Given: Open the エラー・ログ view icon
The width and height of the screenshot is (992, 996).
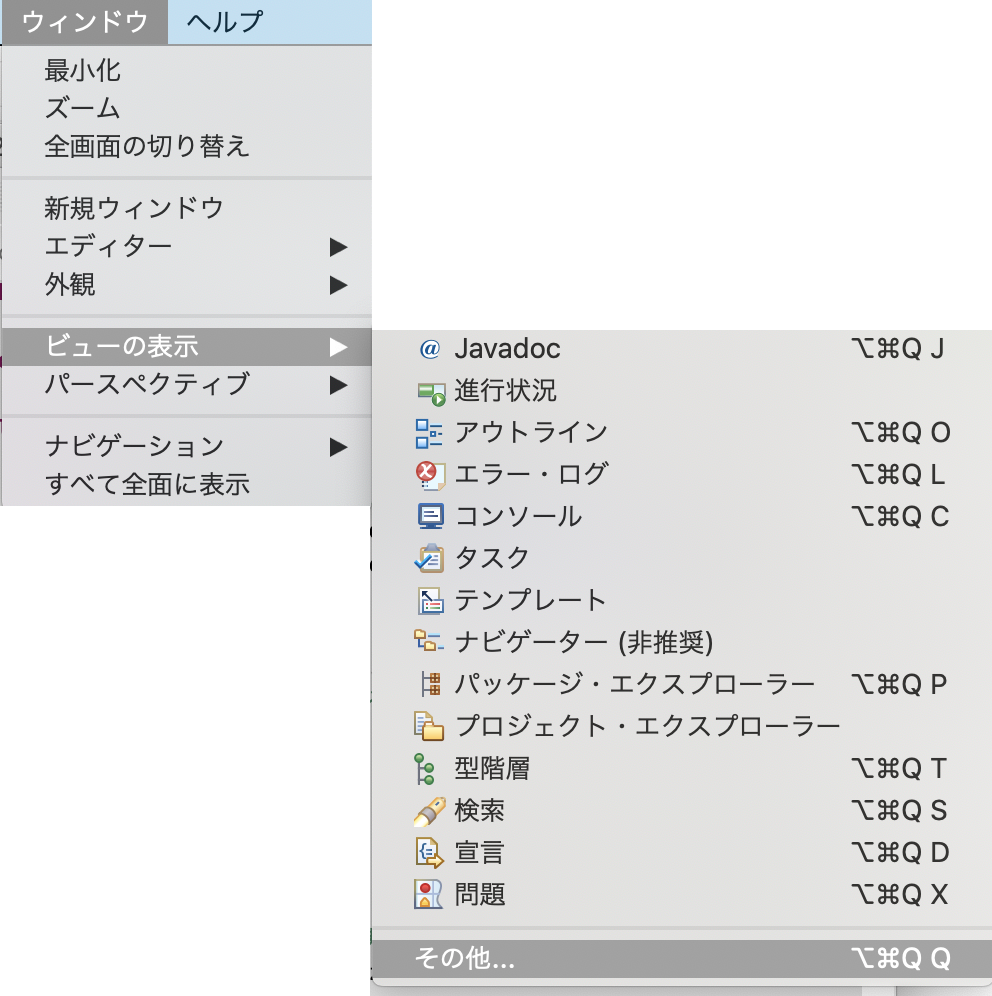Looking at the screenshot, I should pos(430,475).
